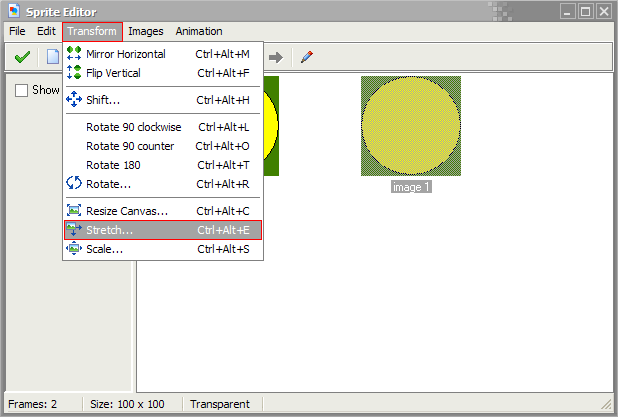The height and width of the screenshot is (417, 618).
Task: Click the Mirror Horizontal menu icon
Action: 74,54
